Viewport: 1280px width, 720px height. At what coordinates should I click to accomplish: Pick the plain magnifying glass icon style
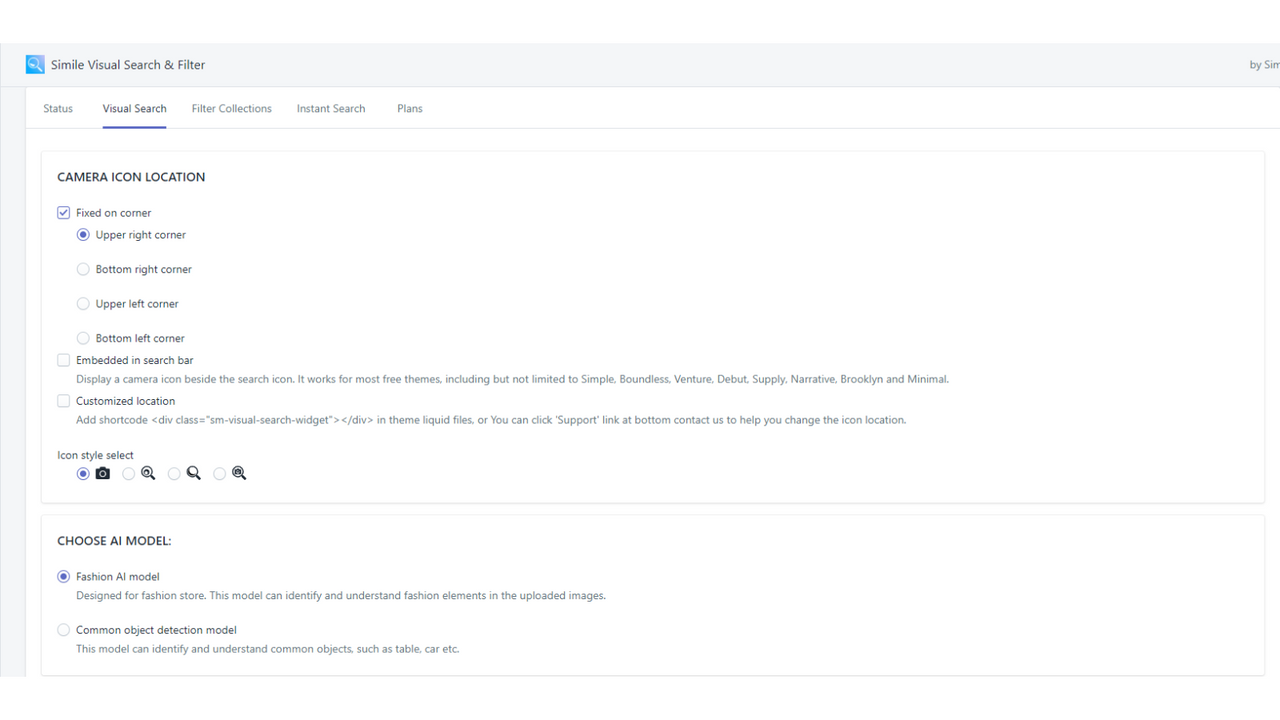coord(173,473)
